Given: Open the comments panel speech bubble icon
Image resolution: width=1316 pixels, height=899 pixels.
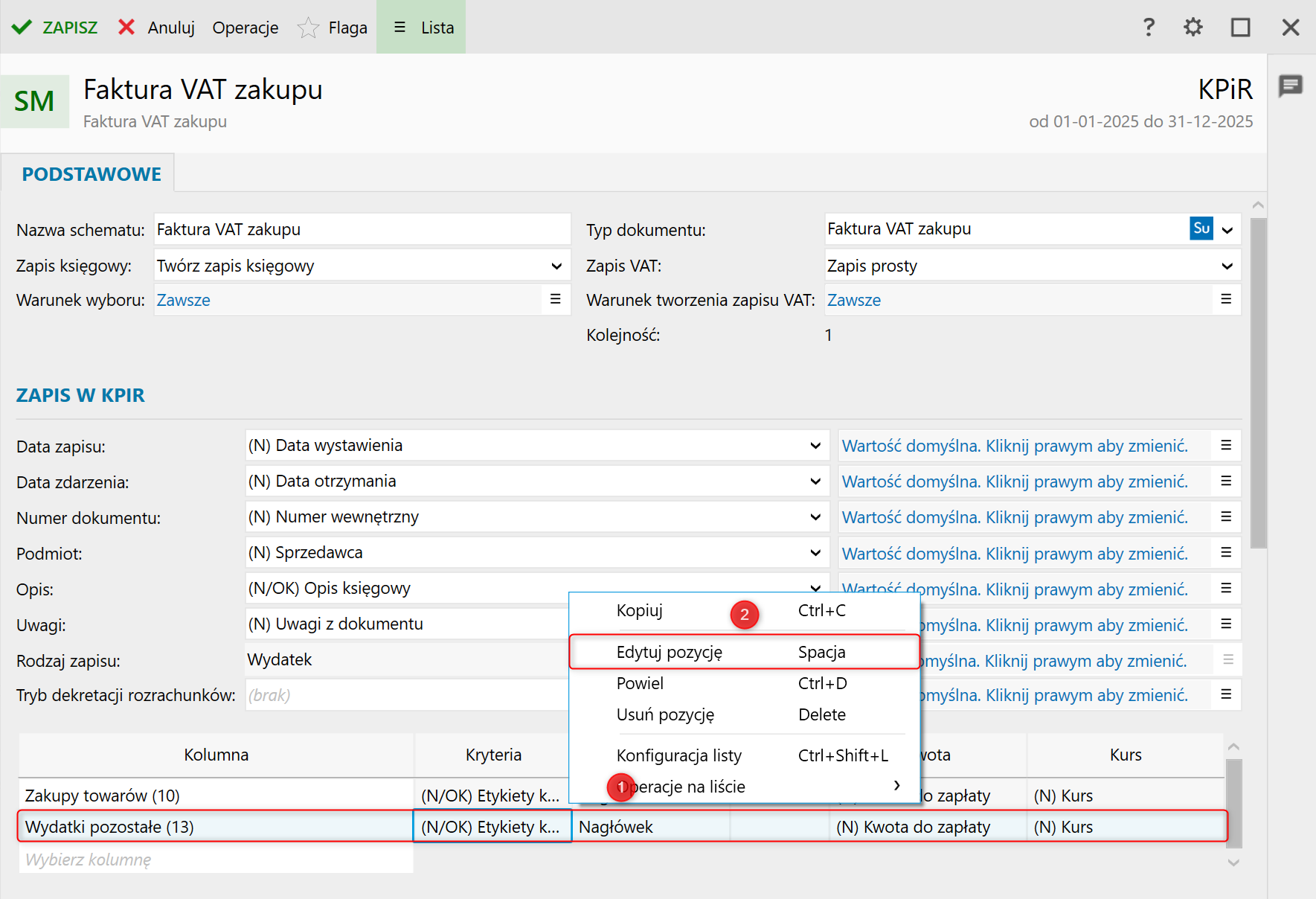Looking at the screenshot, I should coord(1291,86).
